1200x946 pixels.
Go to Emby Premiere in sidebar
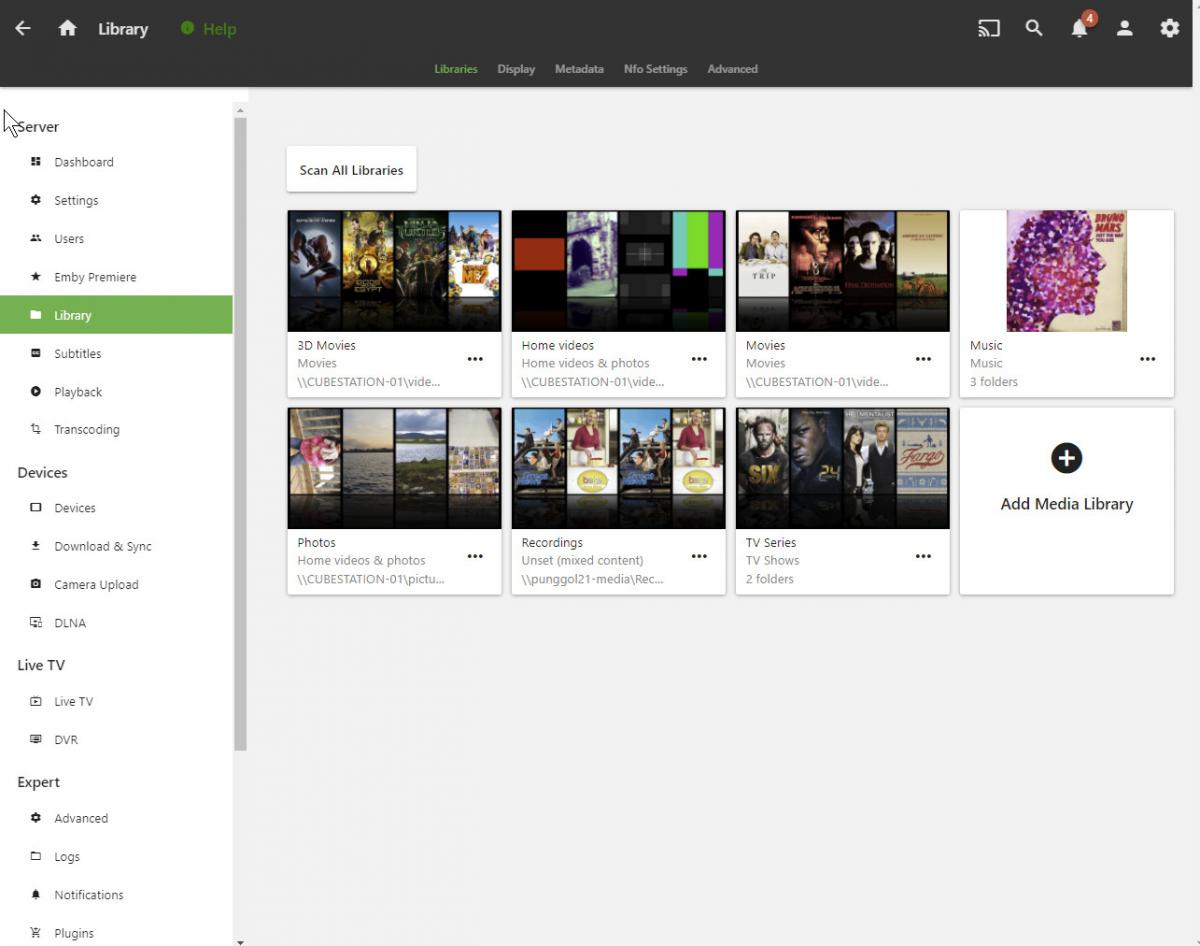click(95, 277)
